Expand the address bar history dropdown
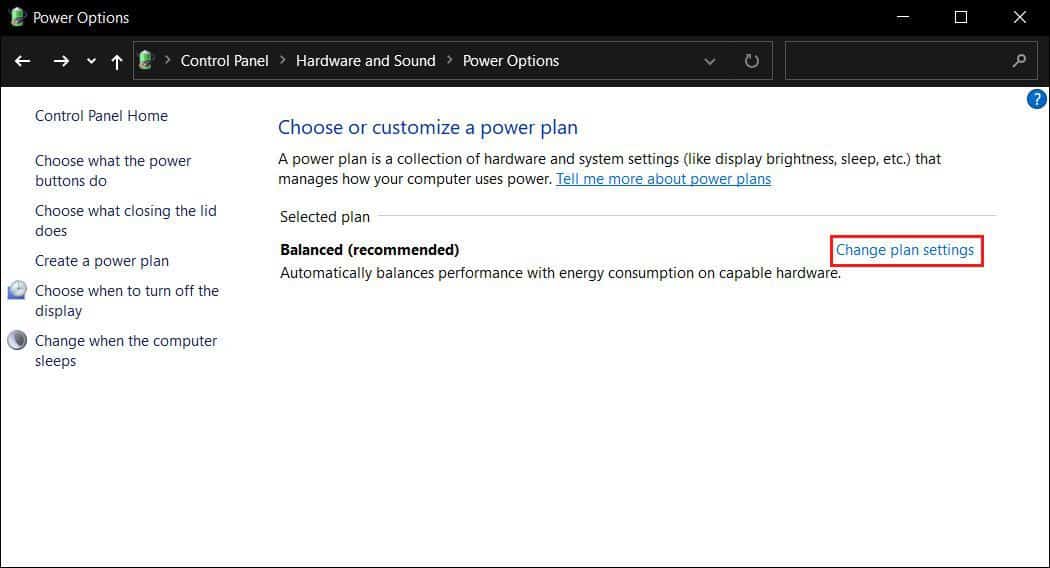Viewport: 1050px width, 568px height. tap(710, 61)
